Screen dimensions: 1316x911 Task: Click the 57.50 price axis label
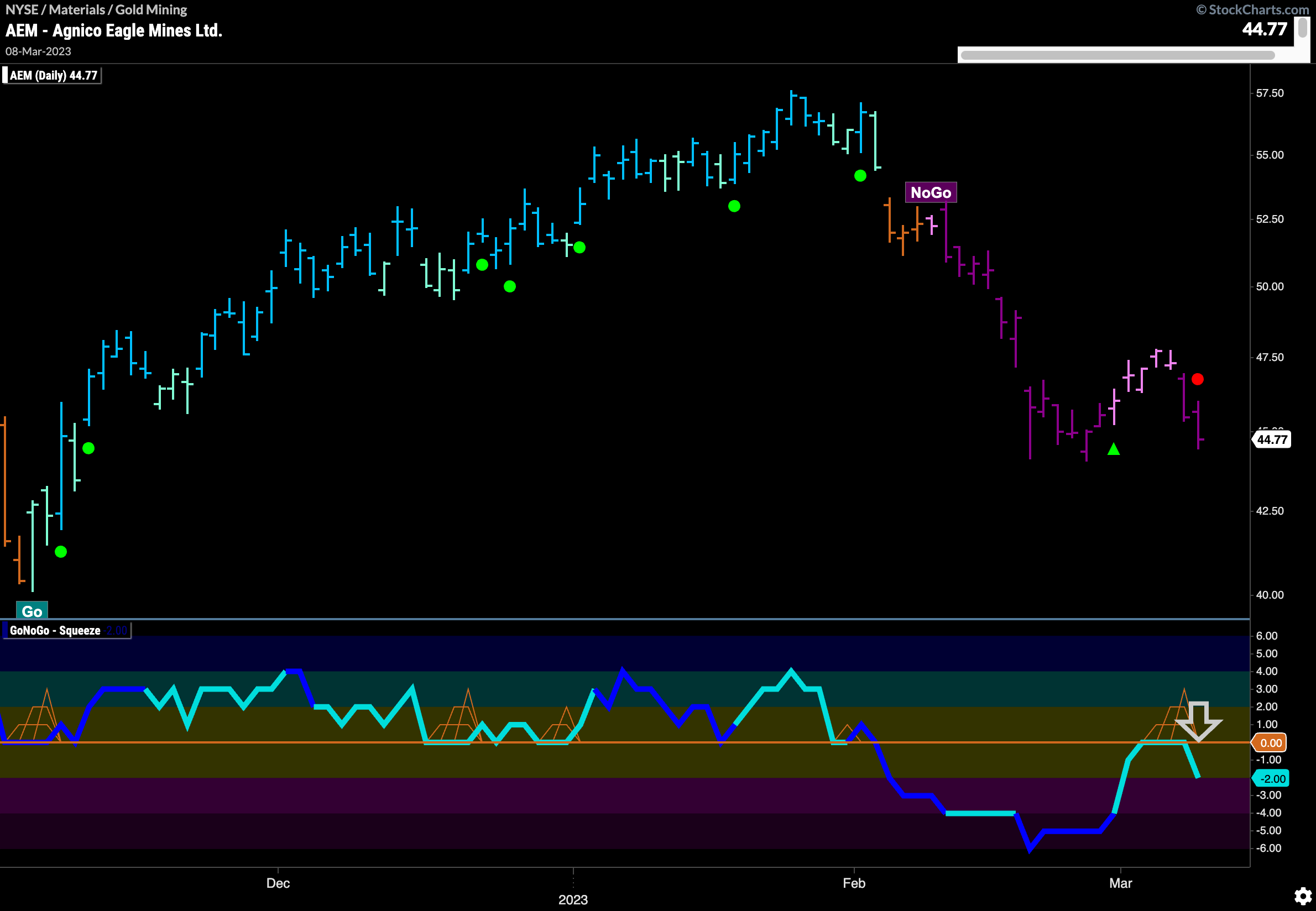click(x=1270, y=93)
